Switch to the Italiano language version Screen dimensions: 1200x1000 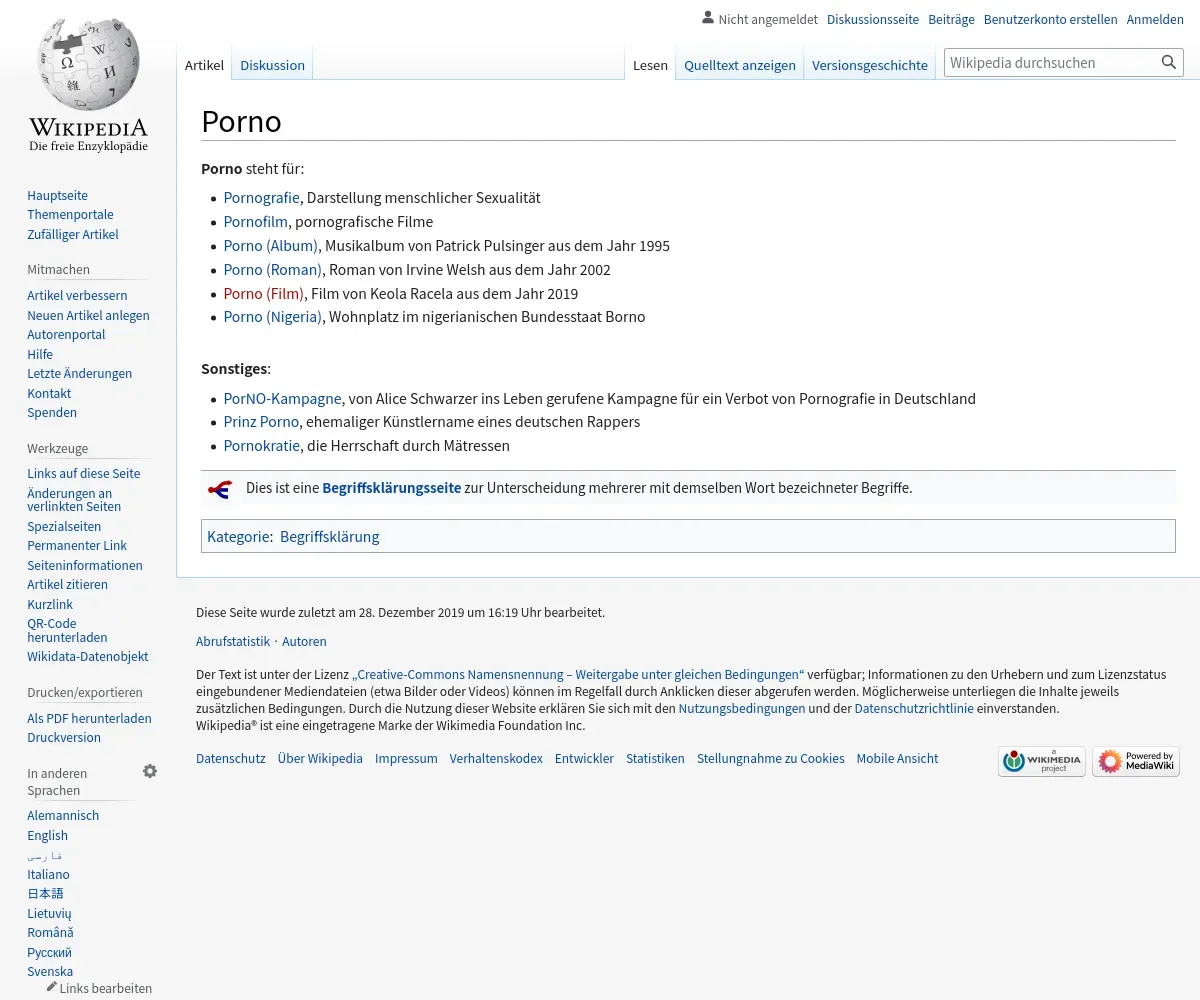pos(48,874)
